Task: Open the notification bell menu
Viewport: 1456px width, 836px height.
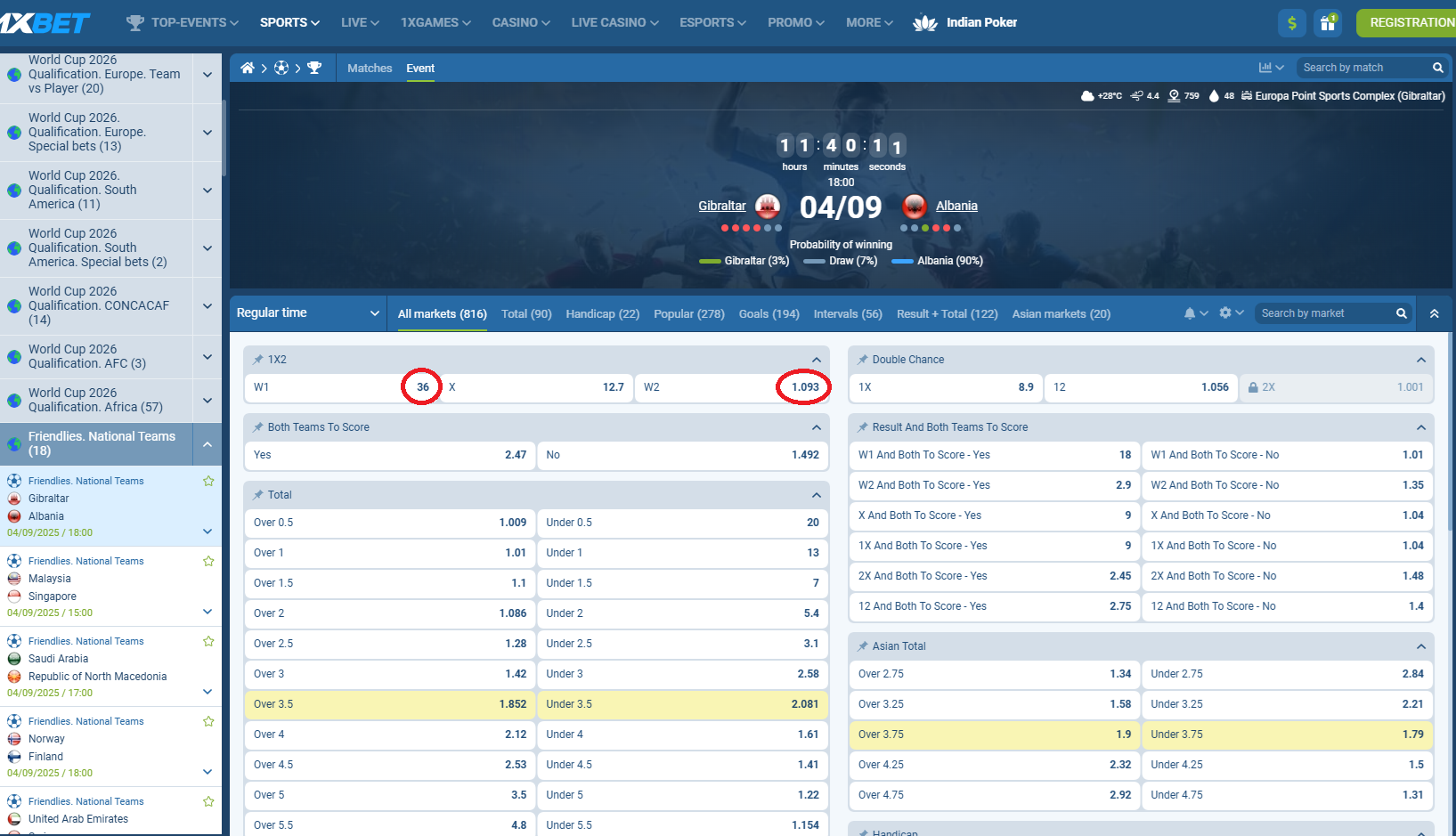Action: click(x=1195, y=313)
